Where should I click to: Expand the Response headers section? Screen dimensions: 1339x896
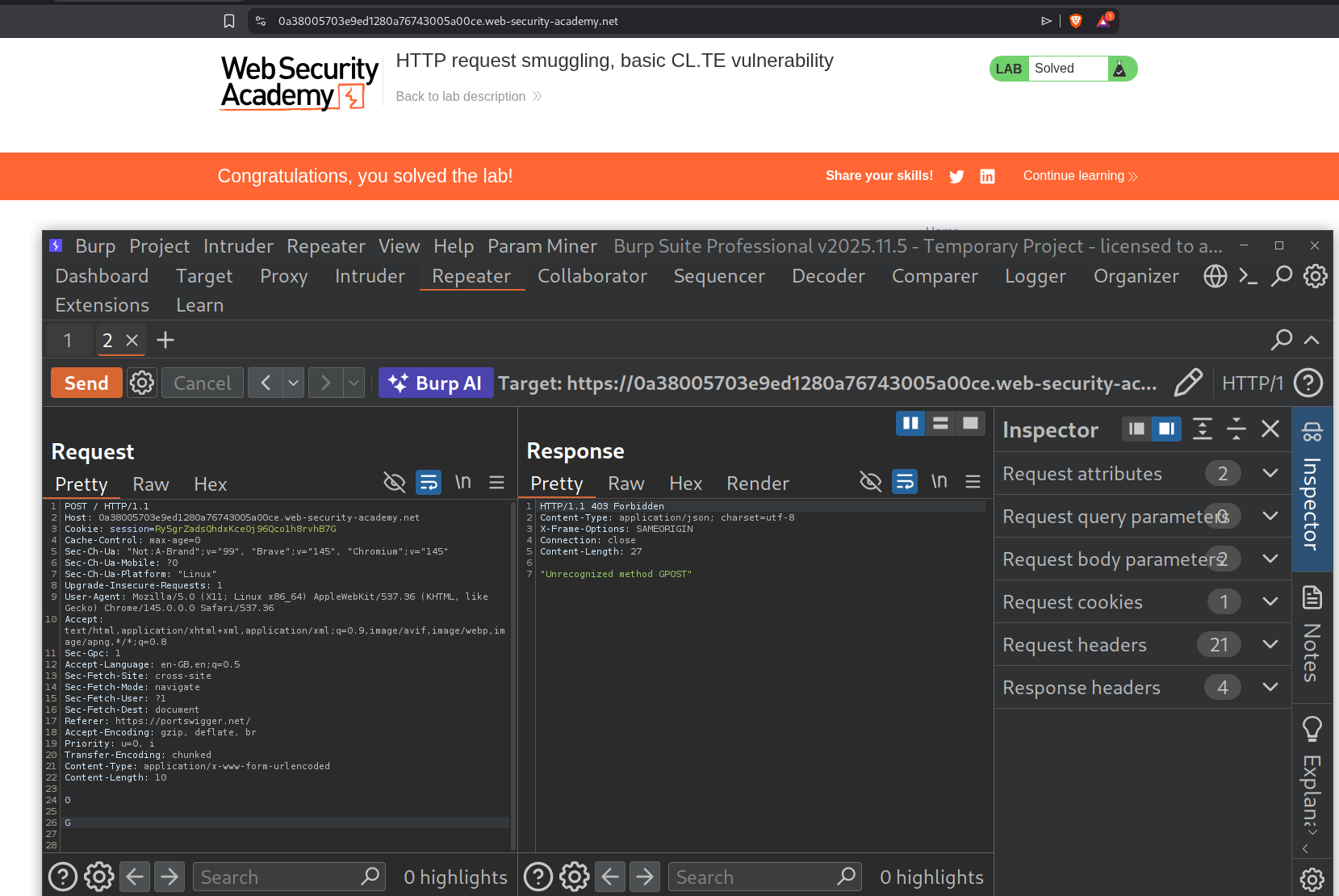pyautogui.click(x=1270, y=688)
